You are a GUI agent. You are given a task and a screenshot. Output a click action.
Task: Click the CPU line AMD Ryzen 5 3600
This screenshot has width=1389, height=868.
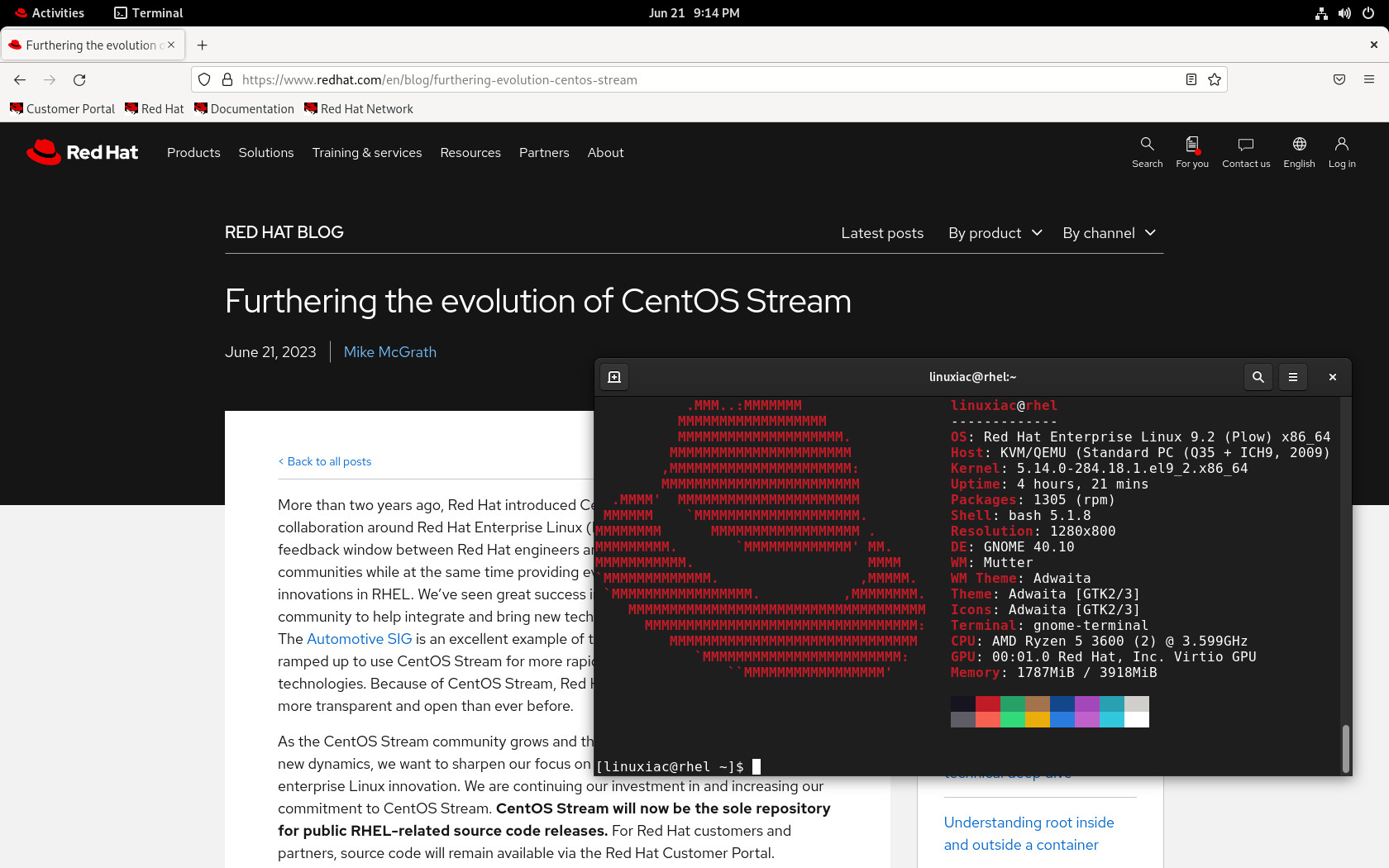tap(1099, 641)
